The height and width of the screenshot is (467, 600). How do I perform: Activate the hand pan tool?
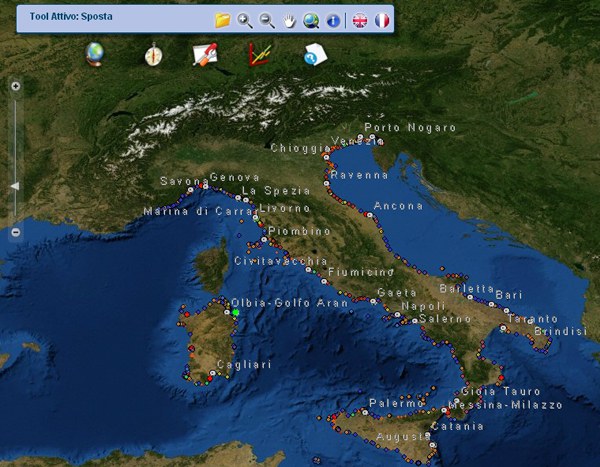coord(289,21)
